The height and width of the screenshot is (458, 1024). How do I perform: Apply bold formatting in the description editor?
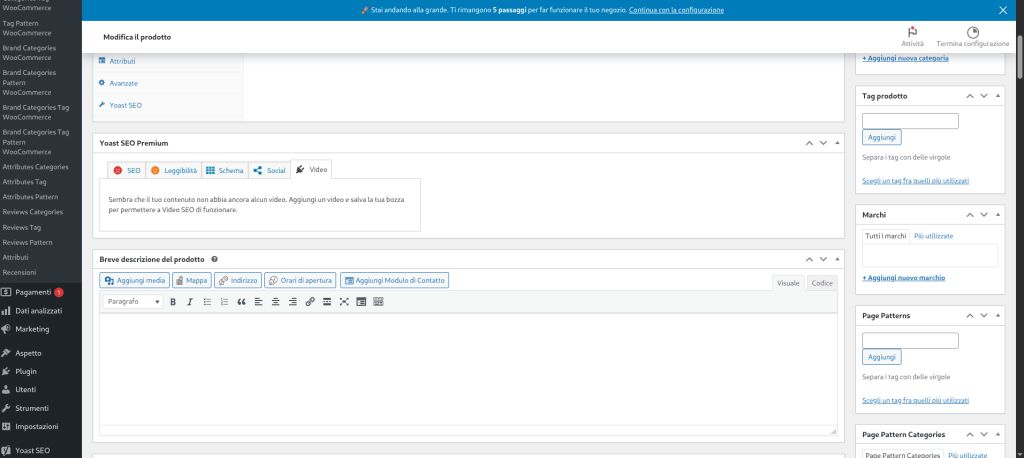tap(173, 301)
